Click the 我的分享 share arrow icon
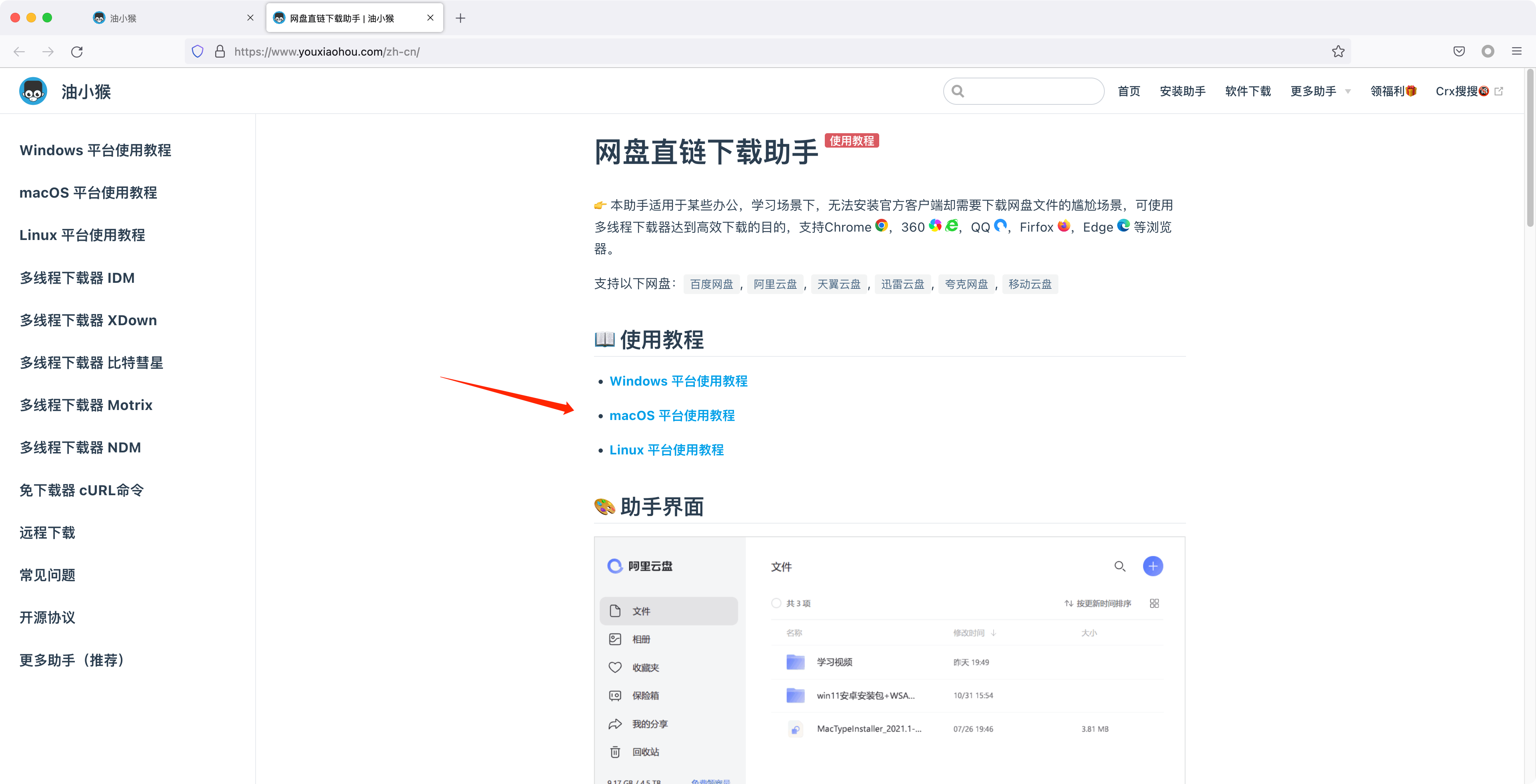This screenshot has height=784, width=1536. tap(615, 724)
